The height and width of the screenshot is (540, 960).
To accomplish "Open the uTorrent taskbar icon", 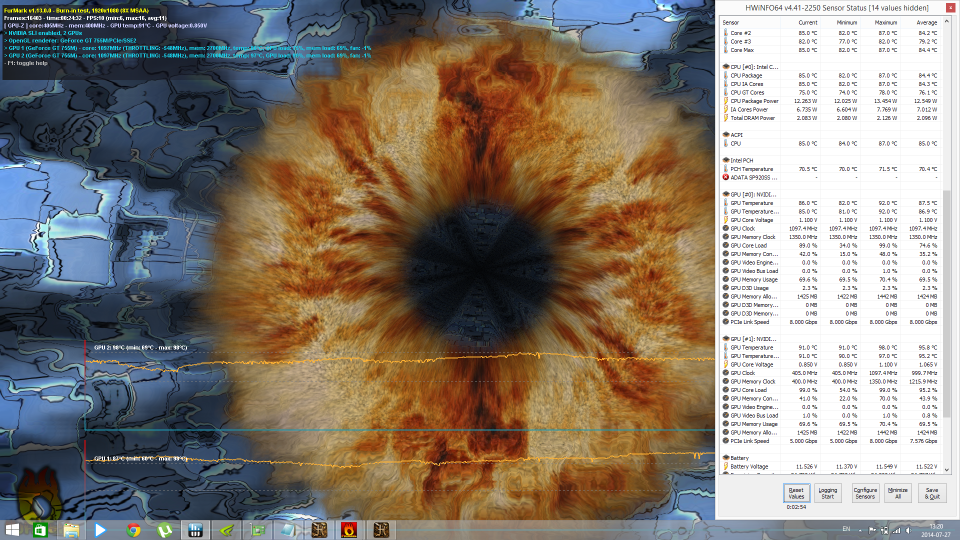I will pos(164,530).
